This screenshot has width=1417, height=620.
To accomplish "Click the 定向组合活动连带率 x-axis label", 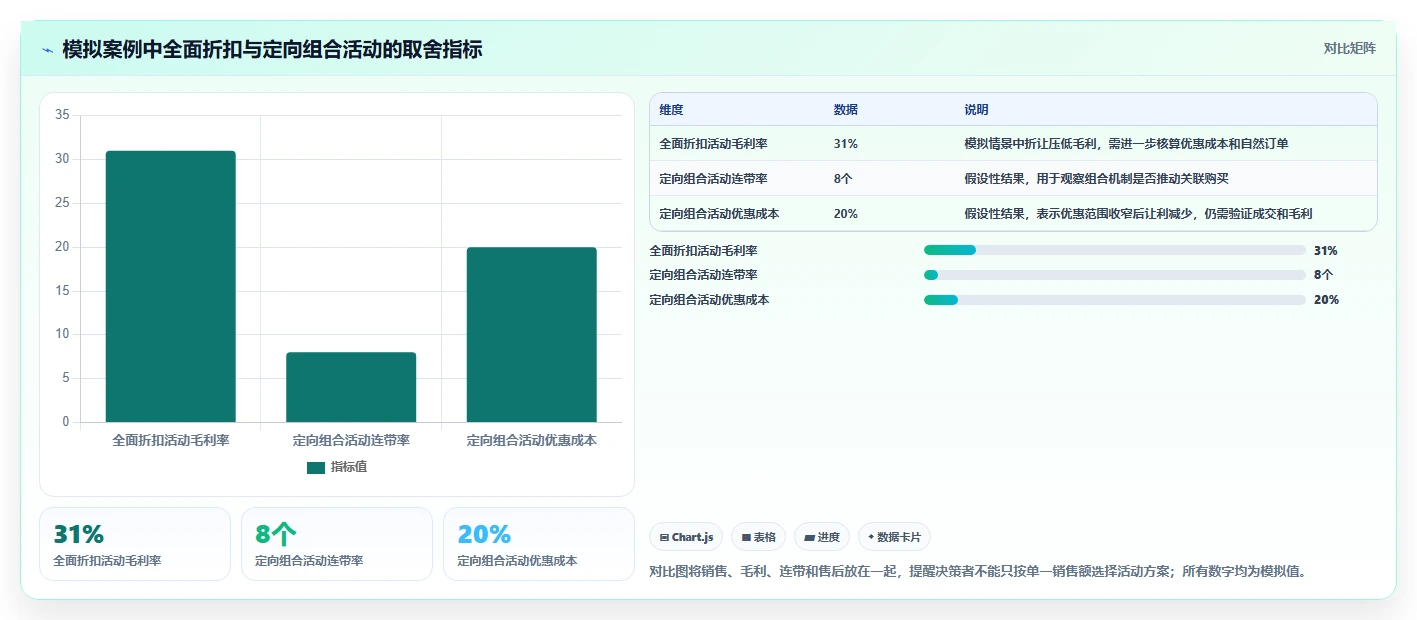I will 351,440.
